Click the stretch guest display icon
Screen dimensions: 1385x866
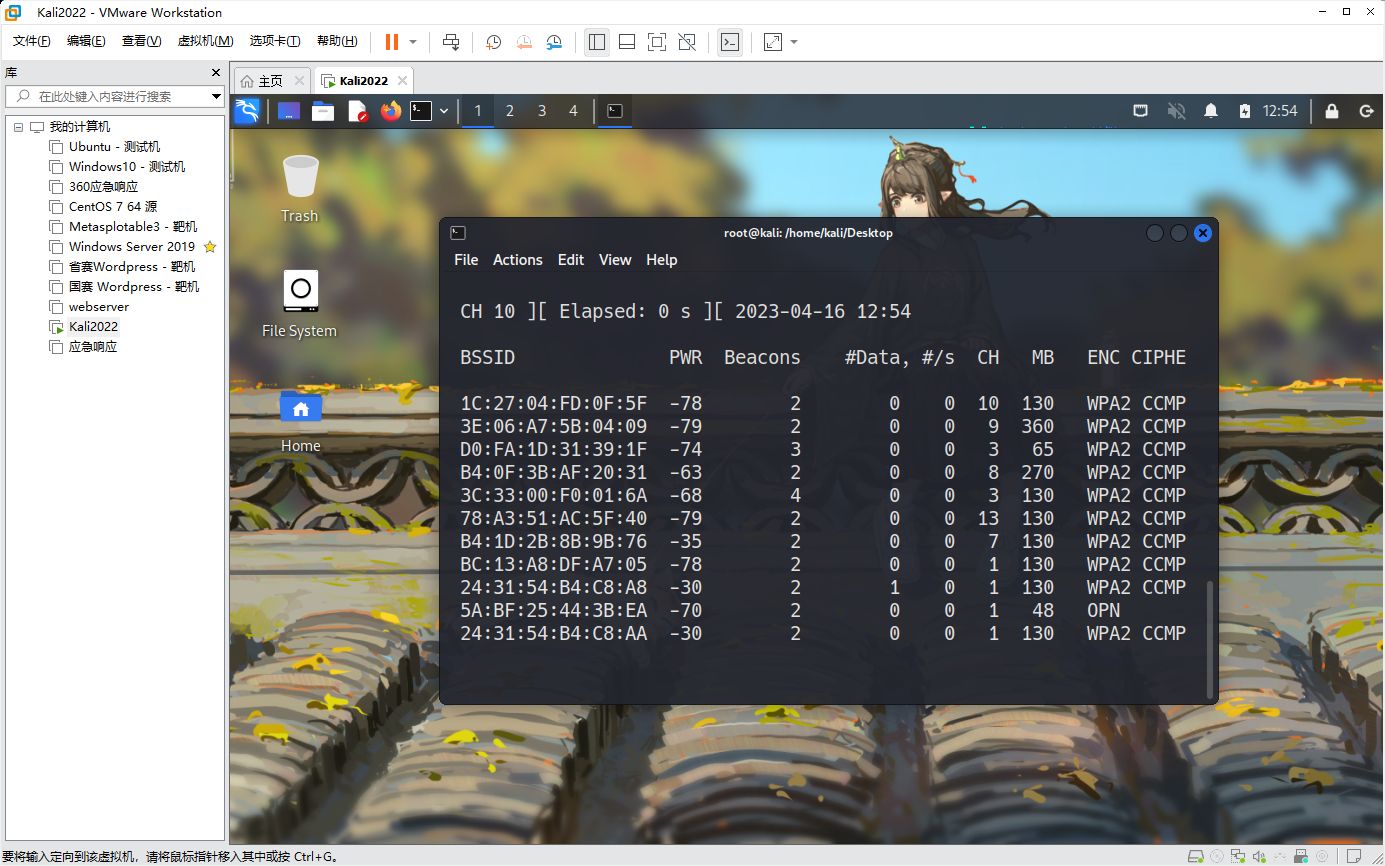tap(773, 42)
